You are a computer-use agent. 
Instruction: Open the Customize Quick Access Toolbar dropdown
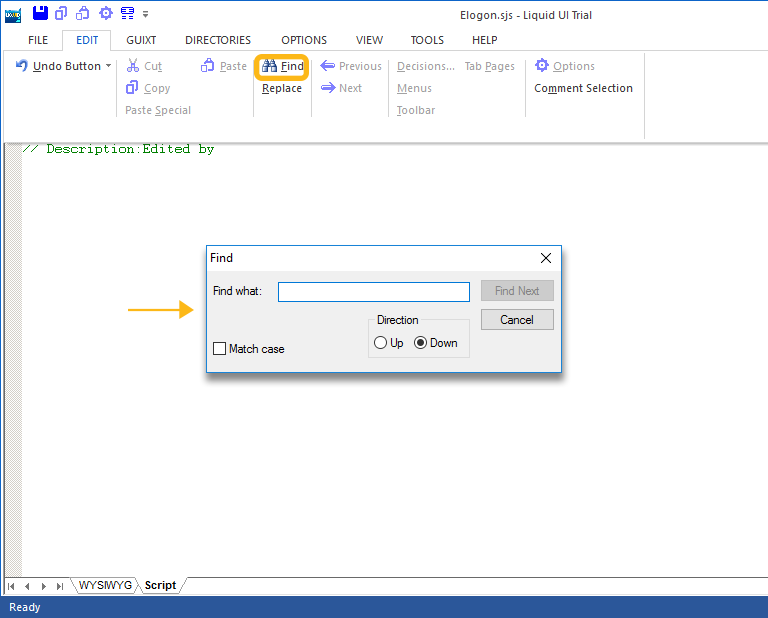[146, 14]
